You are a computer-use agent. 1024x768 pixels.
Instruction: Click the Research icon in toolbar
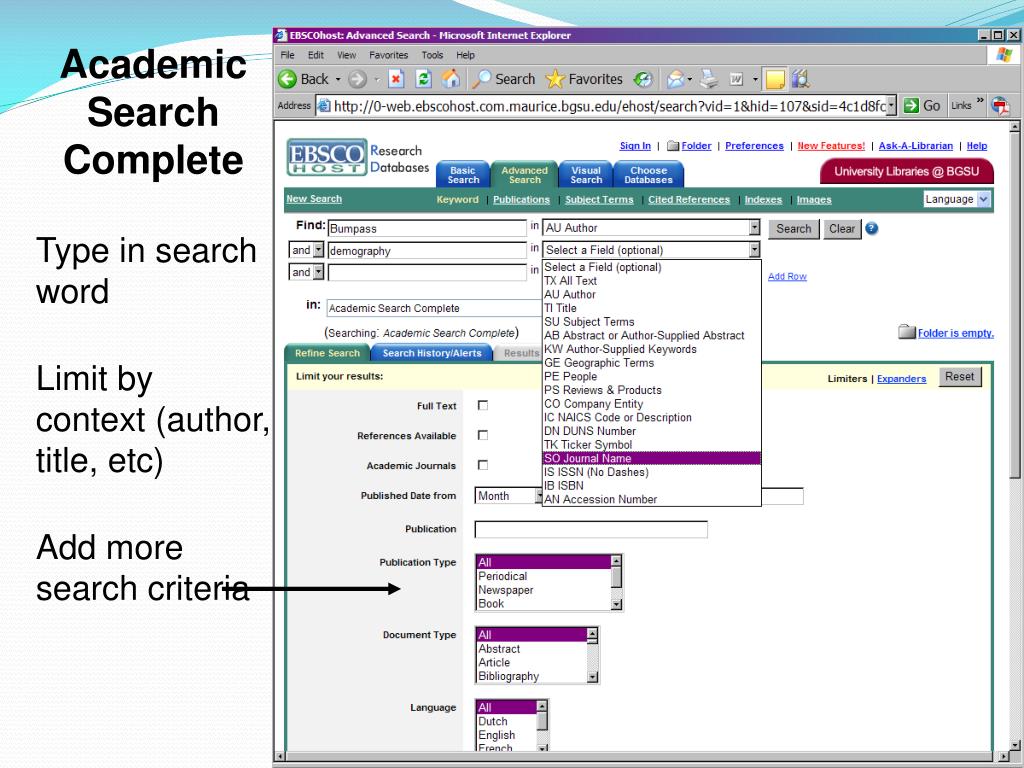(x=801, y=80)
